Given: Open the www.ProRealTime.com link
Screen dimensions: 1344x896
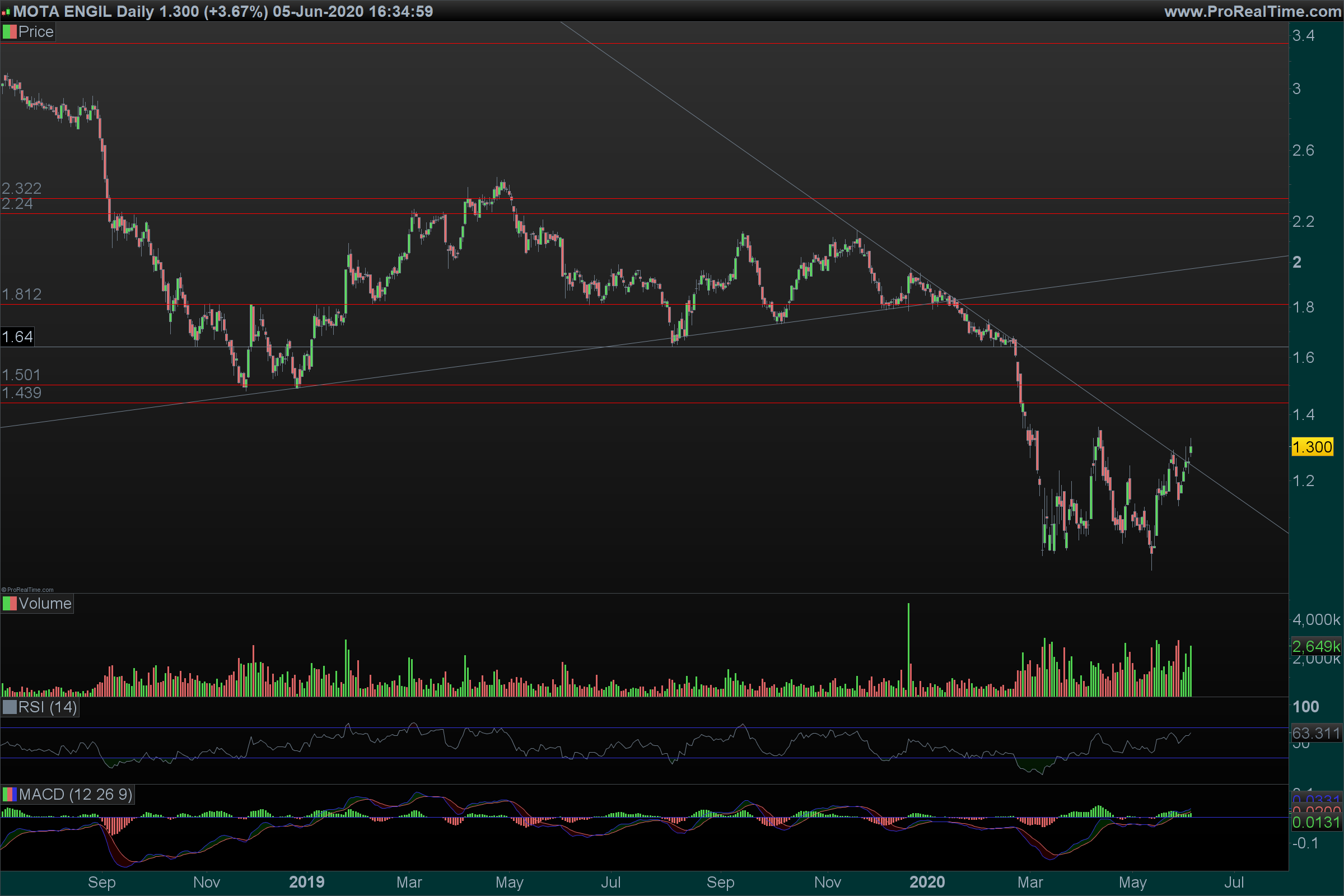Looking at the screenshot, I should coord(1252,11).
